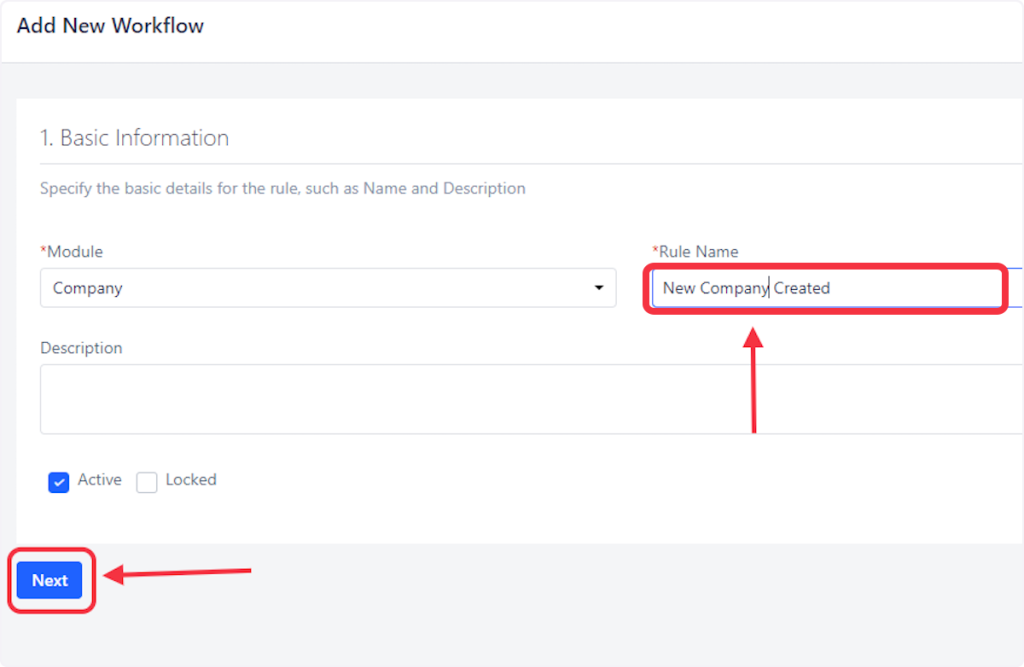Click the red arrow pointing at Next
The width and height of the screenshot is (1024, 667).
(178, 574)
